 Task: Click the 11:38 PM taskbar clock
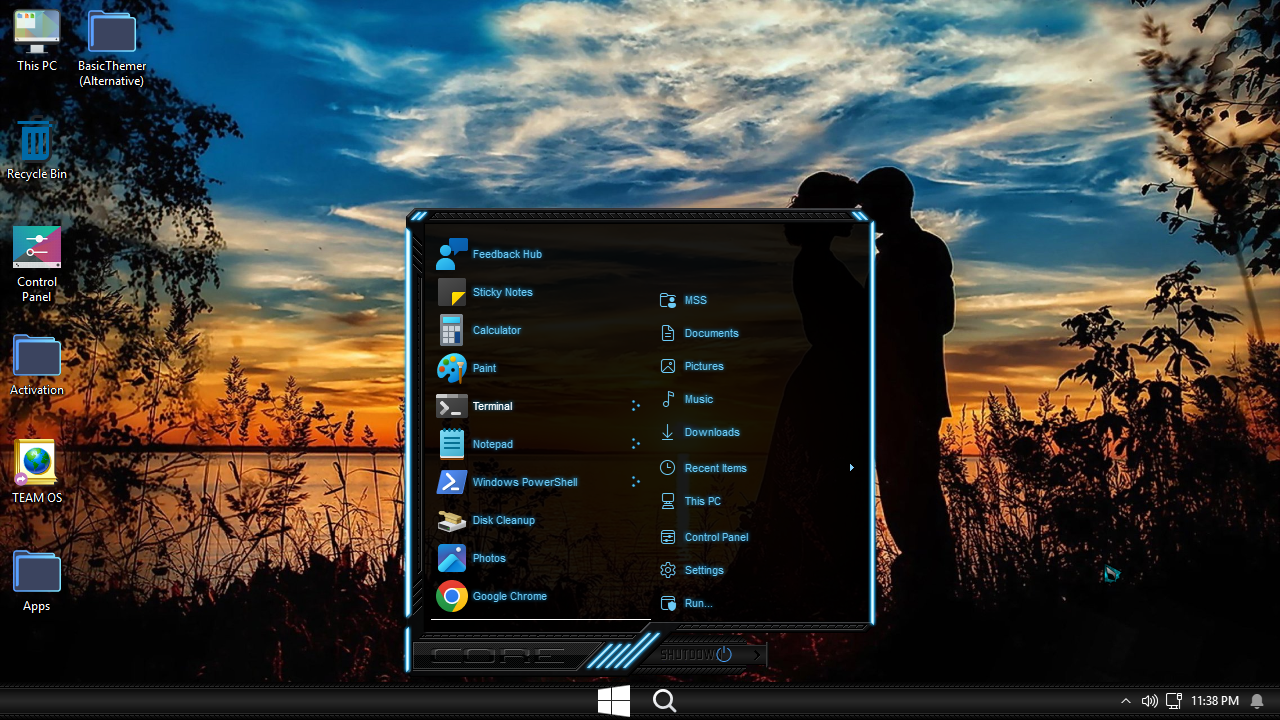(x=1215, y=702)
